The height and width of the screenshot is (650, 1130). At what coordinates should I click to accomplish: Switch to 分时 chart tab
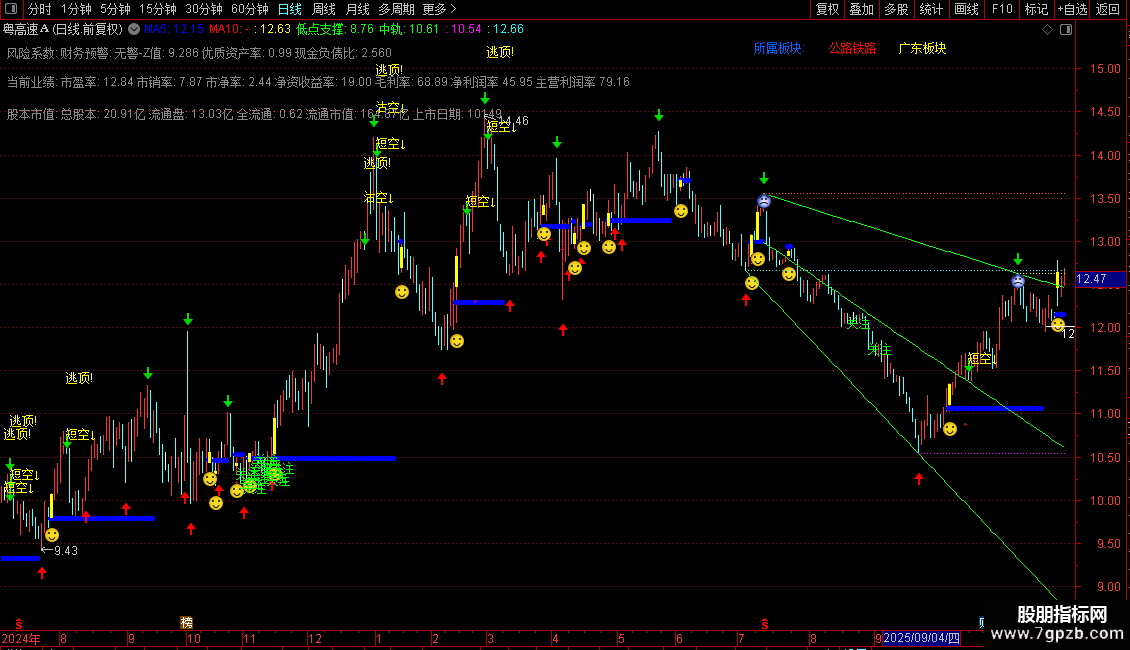tap(39, 9)
